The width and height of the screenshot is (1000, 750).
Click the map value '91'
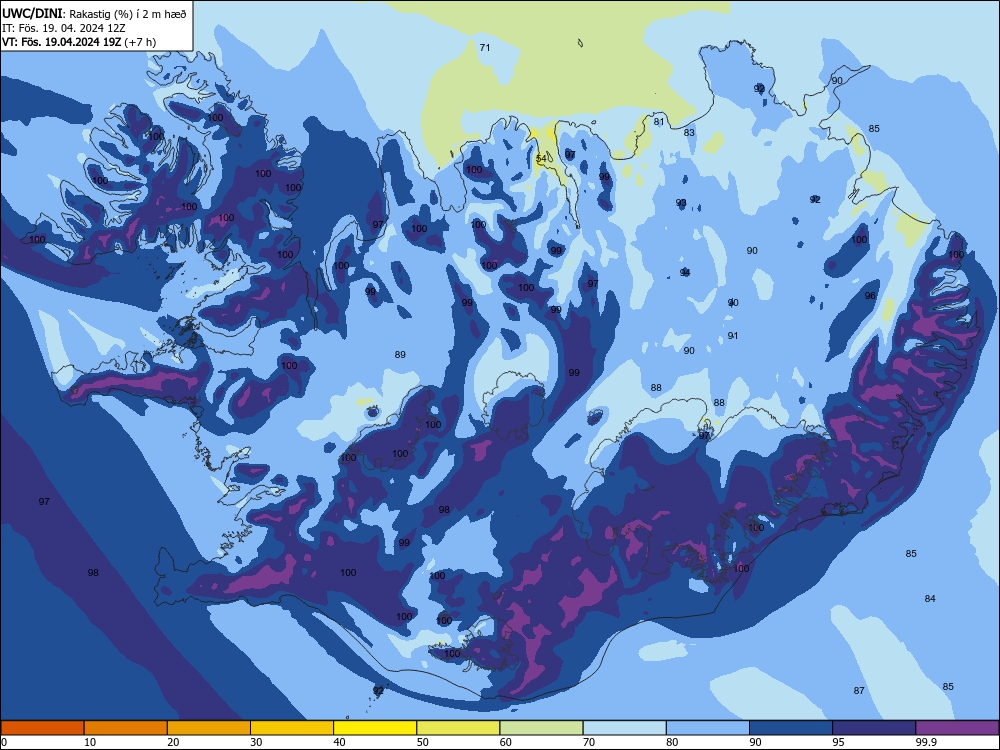coord(733,335)
